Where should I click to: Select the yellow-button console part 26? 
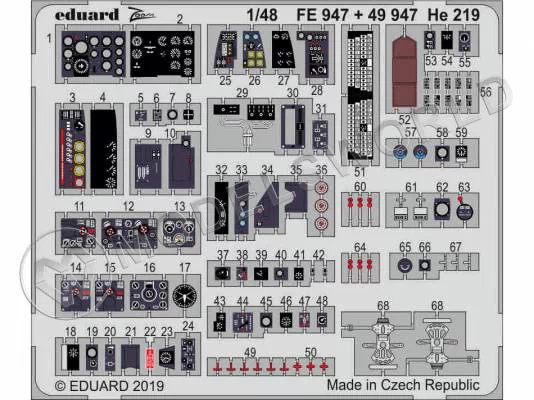tap(255, 50)
